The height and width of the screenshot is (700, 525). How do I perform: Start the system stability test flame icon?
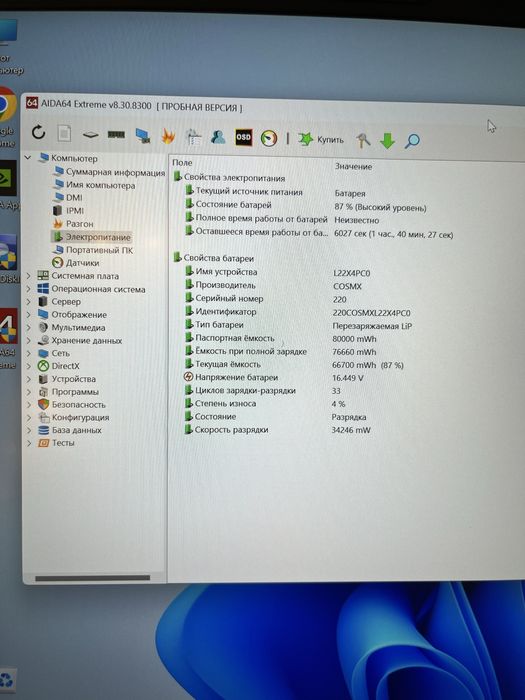coord(168,136)
